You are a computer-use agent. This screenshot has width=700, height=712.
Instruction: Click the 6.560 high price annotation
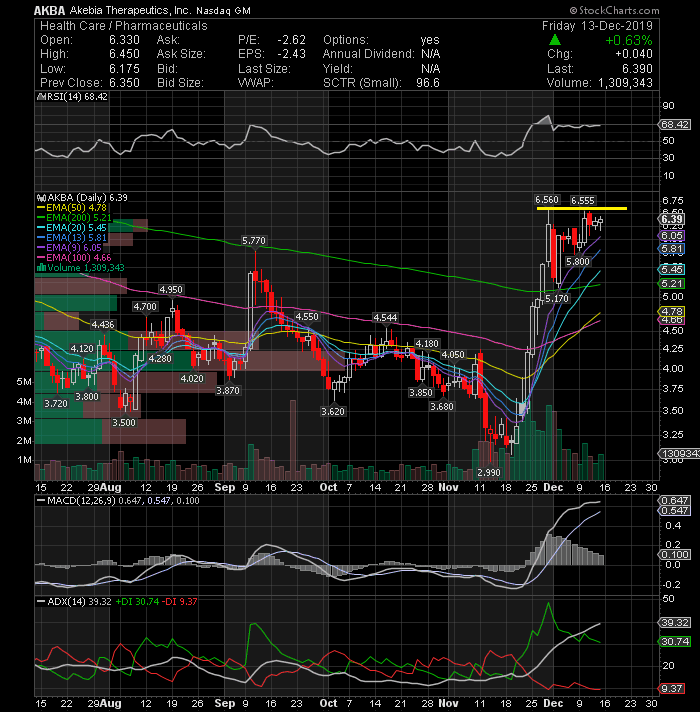point(547,200)
